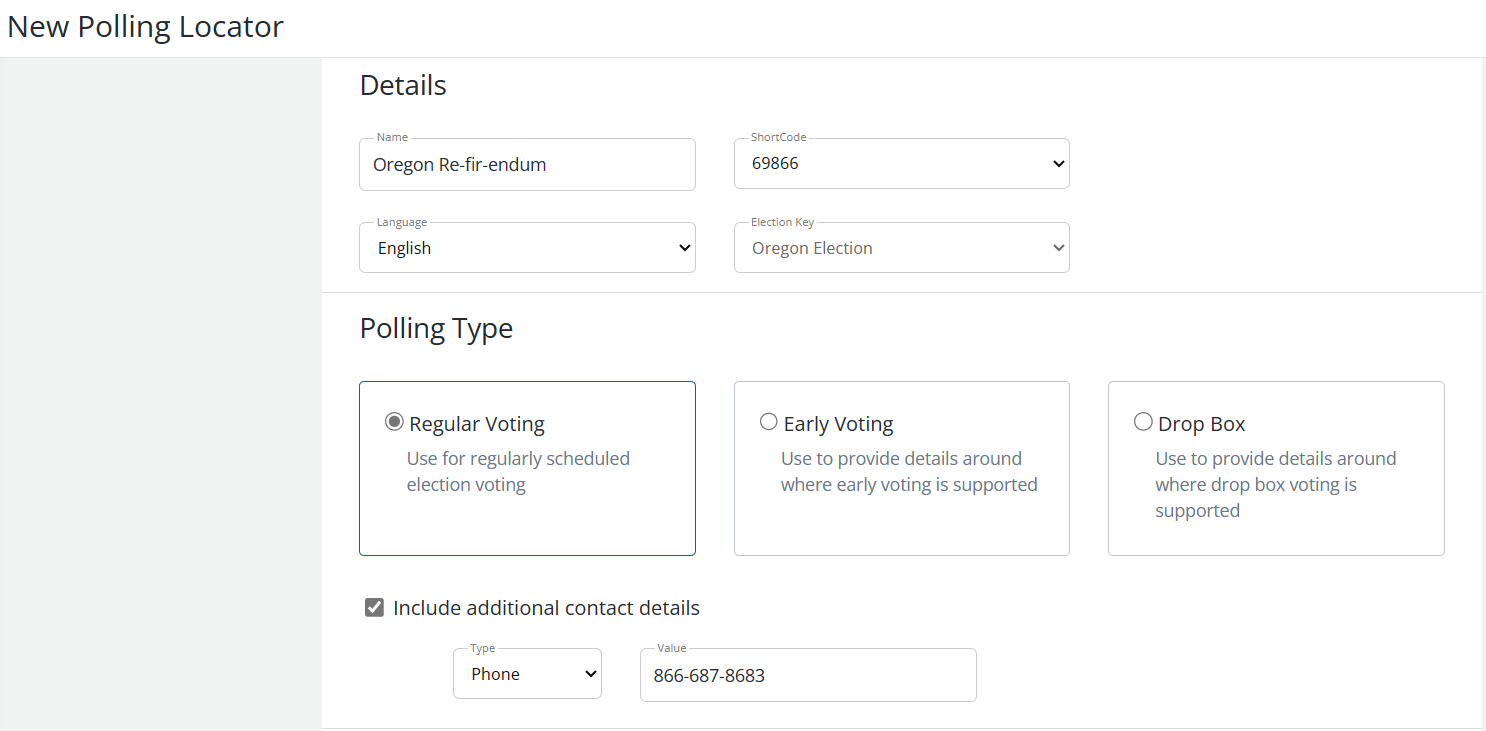Image resolution: width=1486 pixels, height=731 pixels.
Task: Click the Details section heading
Action: click(x=403, y=85)
